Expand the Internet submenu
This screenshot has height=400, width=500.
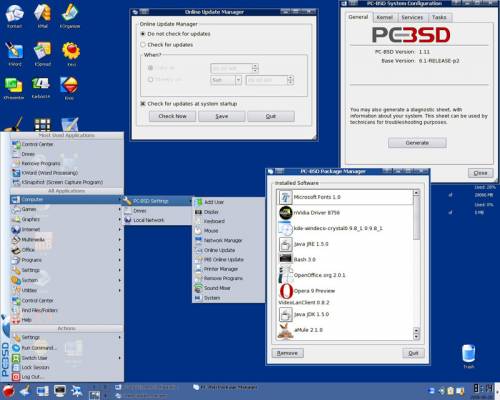[x=66, y=230]
